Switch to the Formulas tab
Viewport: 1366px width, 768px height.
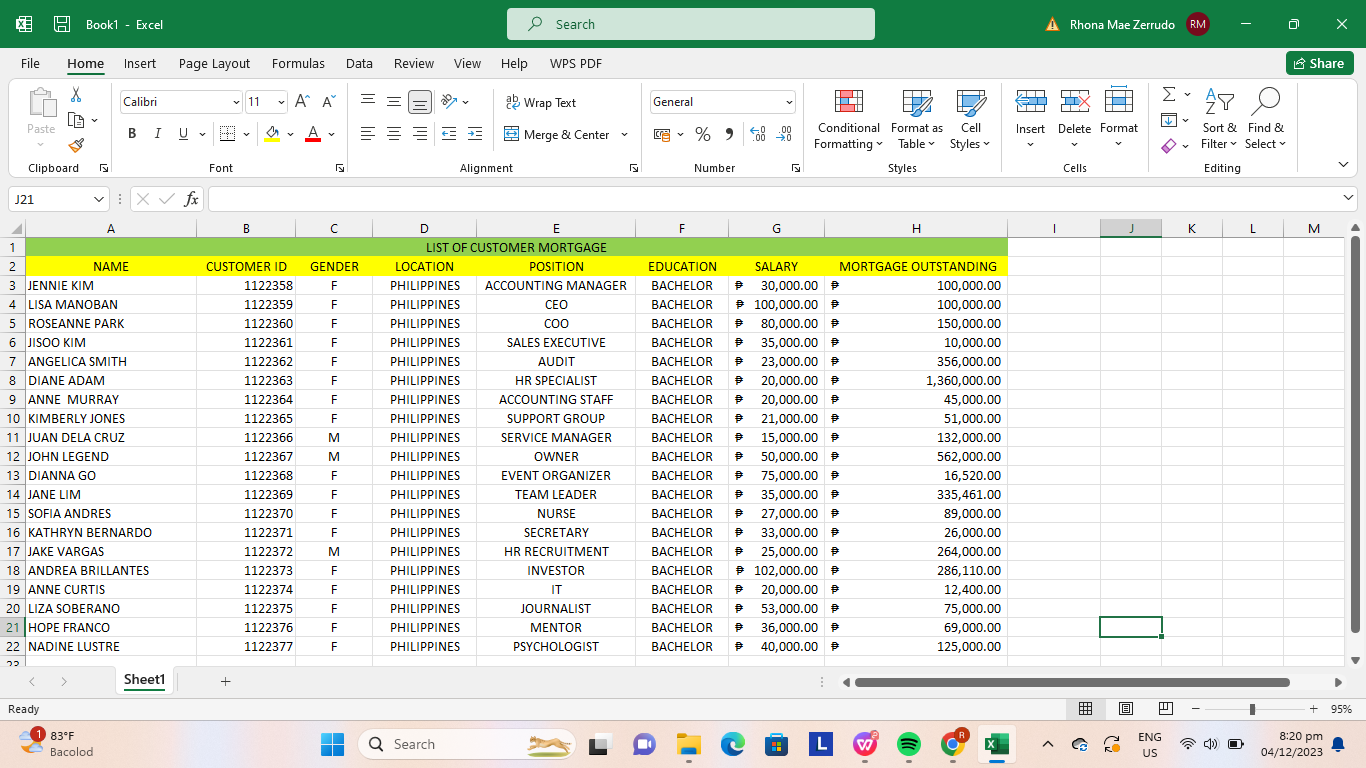(298, 63)
